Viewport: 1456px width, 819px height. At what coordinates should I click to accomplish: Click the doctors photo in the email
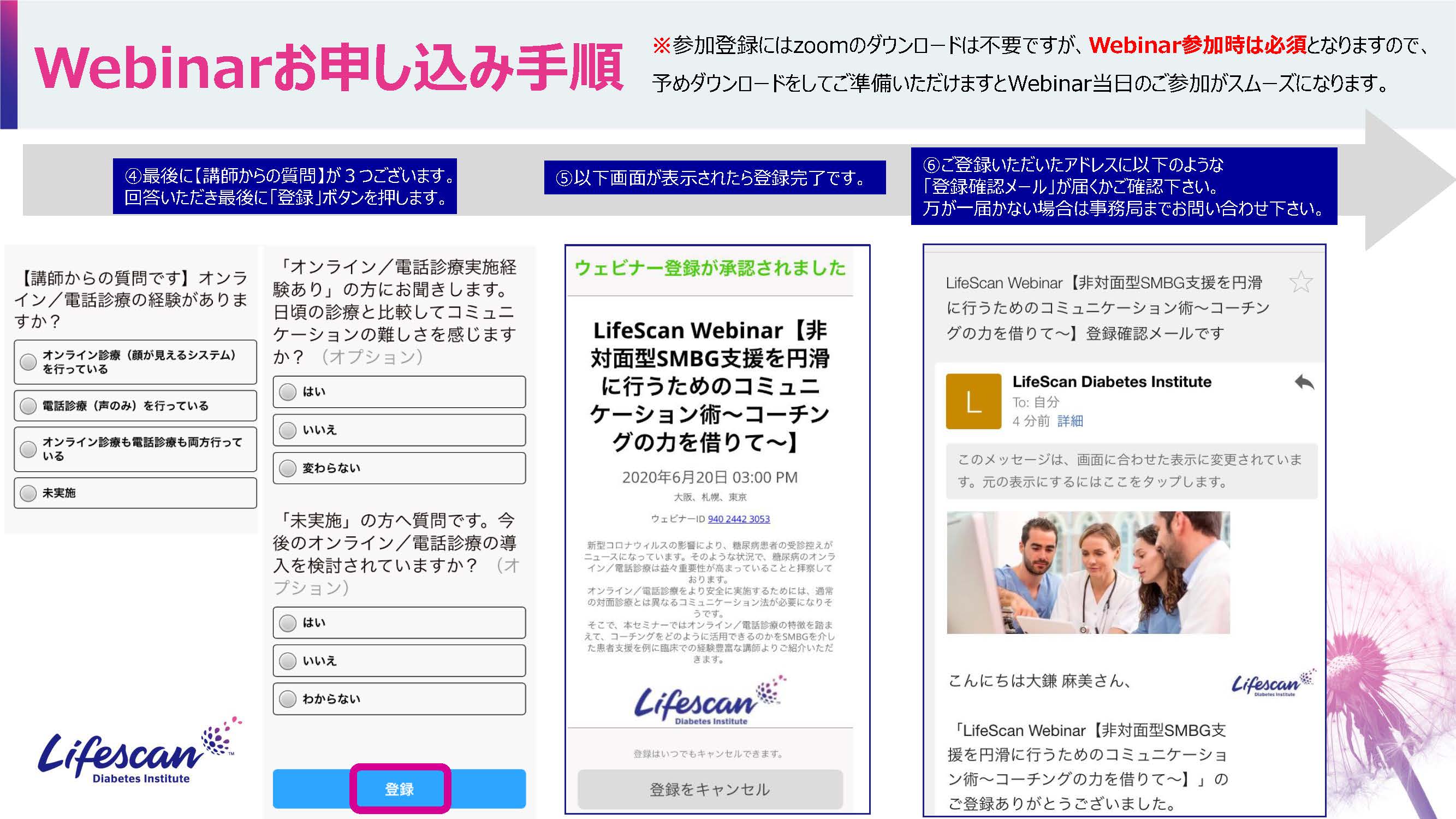click(x=1088, y=573)
